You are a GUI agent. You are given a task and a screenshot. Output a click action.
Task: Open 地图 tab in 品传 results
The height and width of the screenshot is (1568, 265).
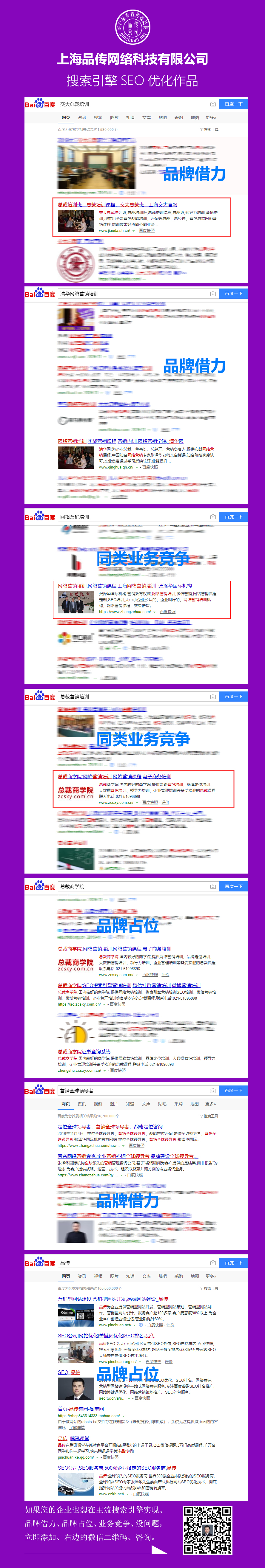click(x=194, y=1277)
